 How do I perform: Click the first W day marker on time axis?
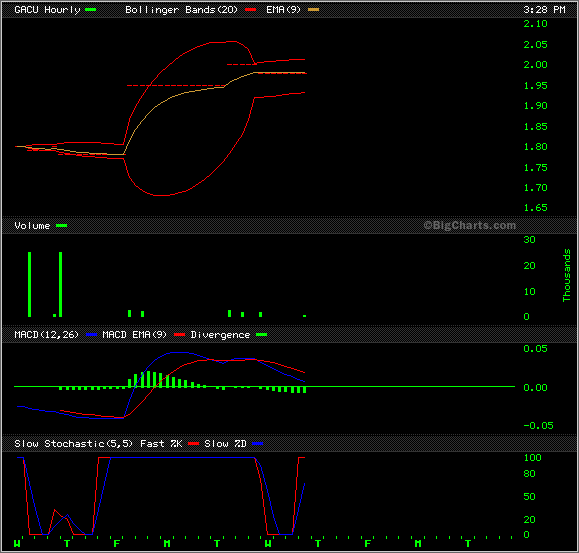click(x=17, y=544)
